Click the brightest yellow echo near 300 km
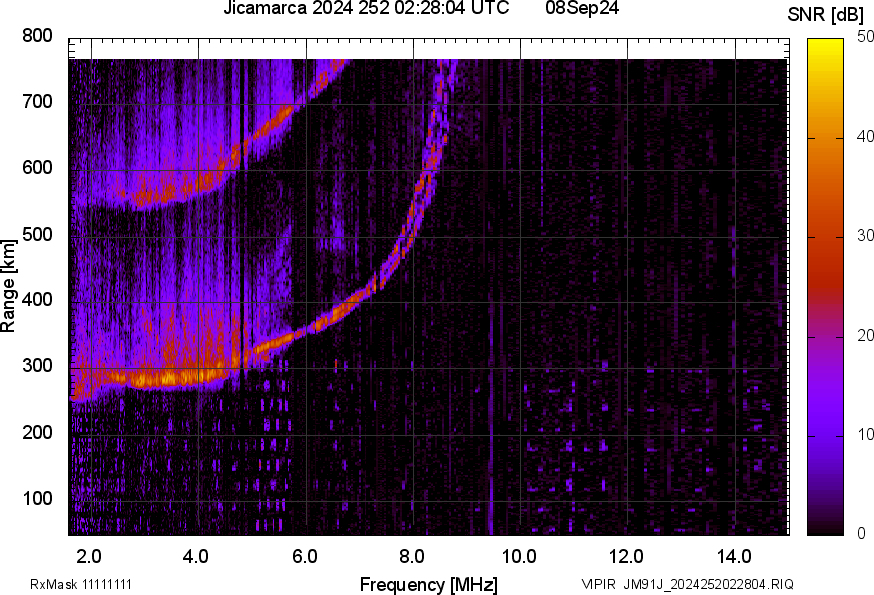874x595 pixels. (160, 379)
